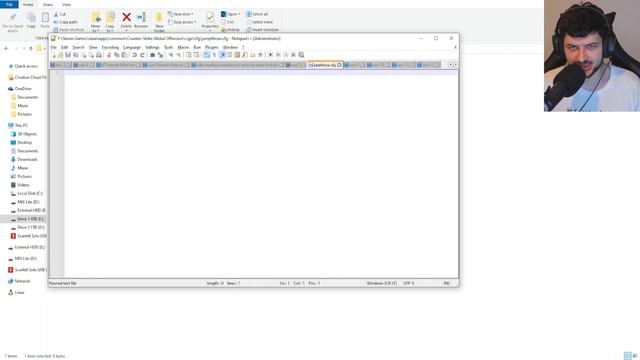Image resolution: width=640 pixels, height=360 pixels.
Task: Click the Rename icon in Explorer ribbon
Action: click(x=141, y=17)
